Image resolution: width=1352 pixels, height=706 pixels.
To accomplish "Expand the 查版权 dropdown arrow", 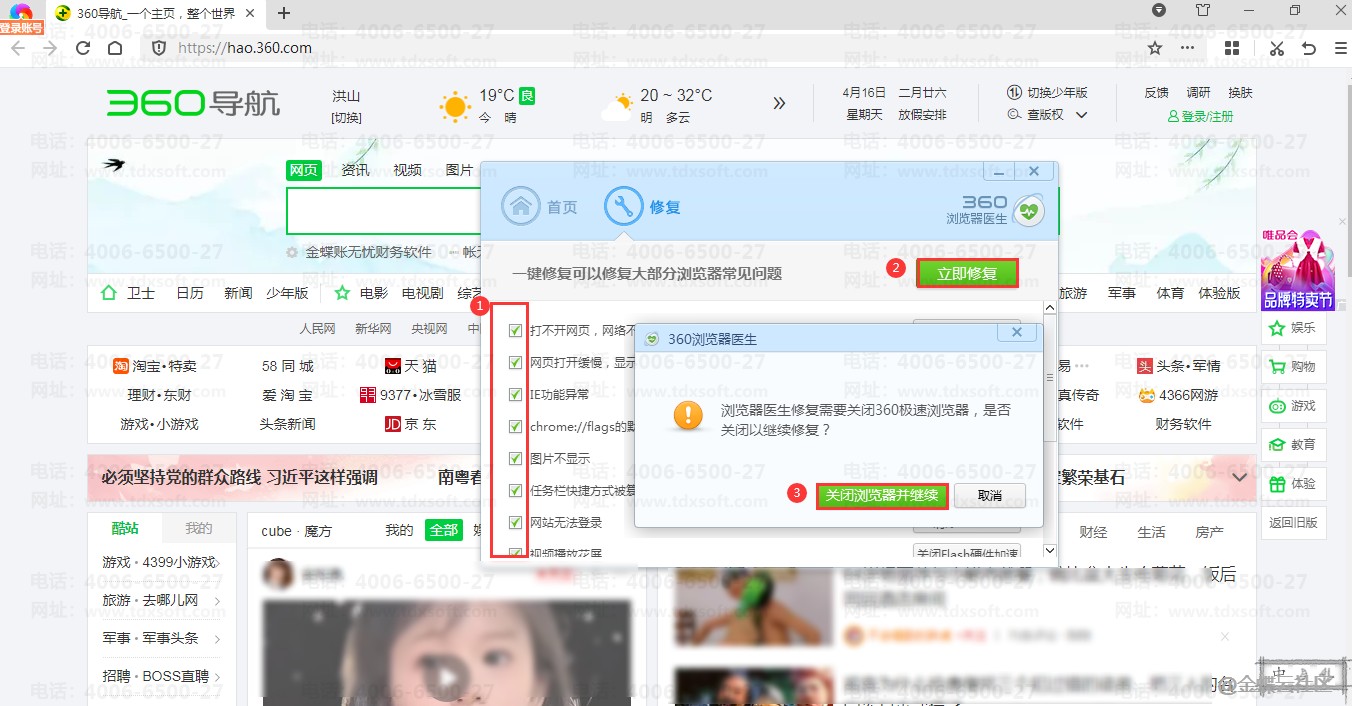I will pyautogui.click(x=1081, y=115).
